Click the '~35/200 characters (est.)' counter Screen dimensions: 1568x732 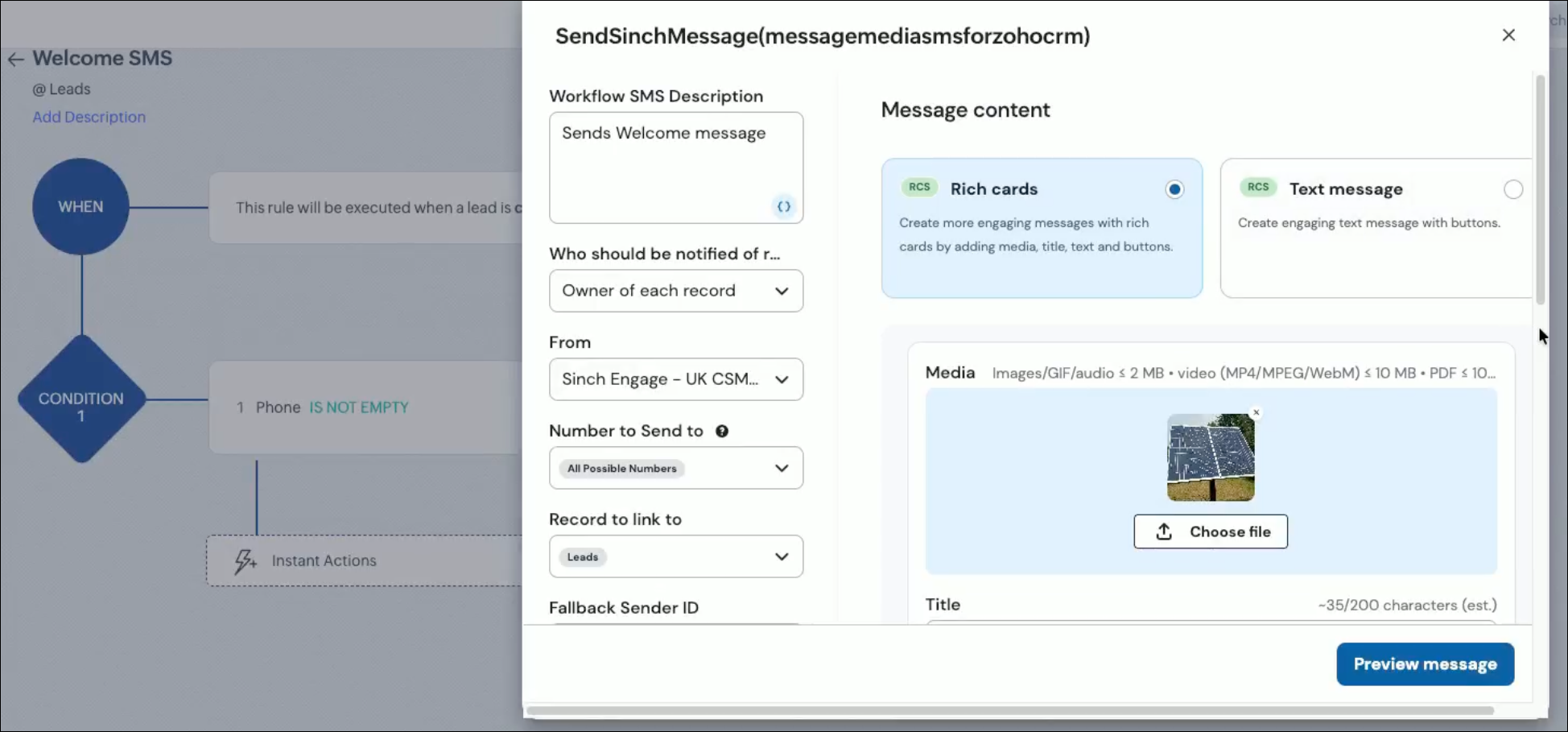(1407, 605)
